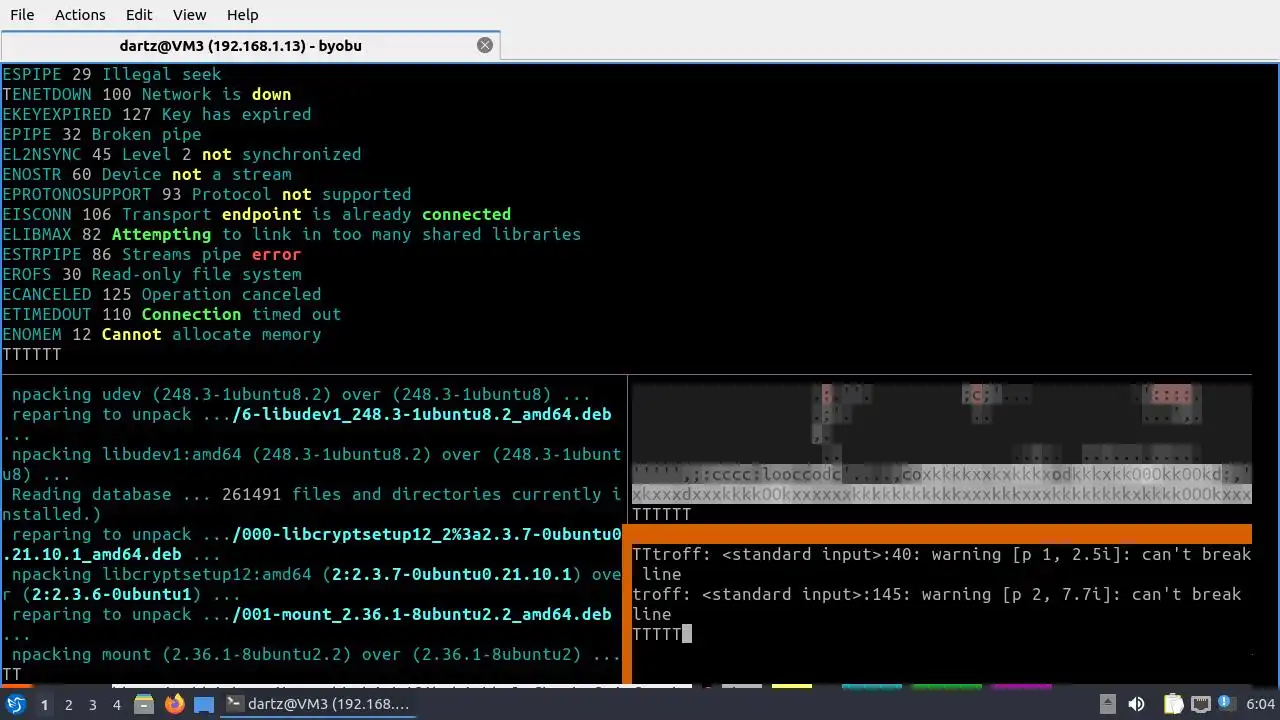The image size is (1280, 720).
Task: Launch Firefox from the taskbar
Action: (174, 704)
